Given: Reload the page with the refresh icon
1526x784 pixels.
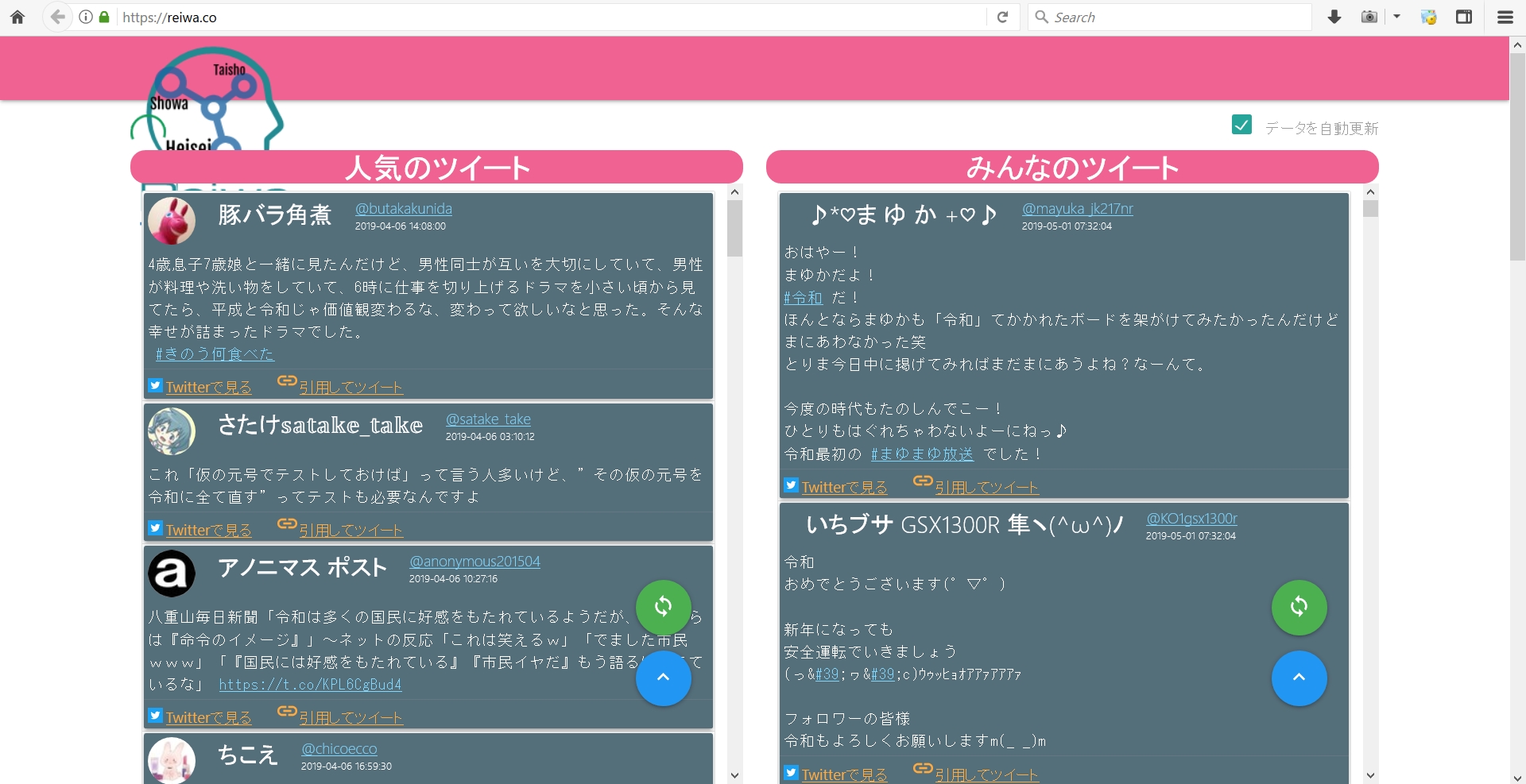Looking at the screenshot, I should 1002,17.
